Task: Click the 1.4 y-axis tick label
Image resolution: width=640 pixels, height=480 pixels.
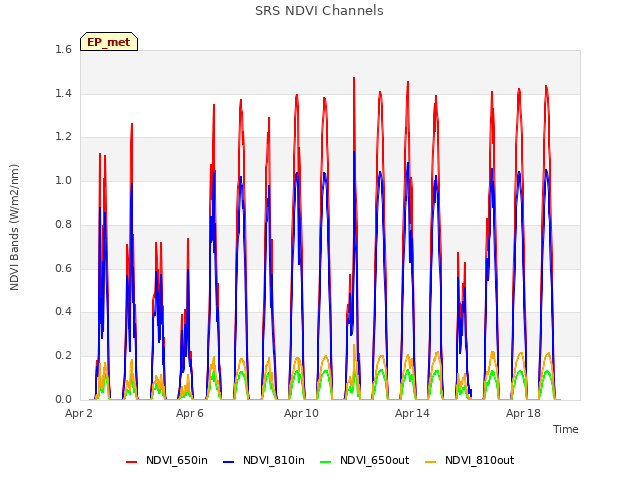Action: 64,93
